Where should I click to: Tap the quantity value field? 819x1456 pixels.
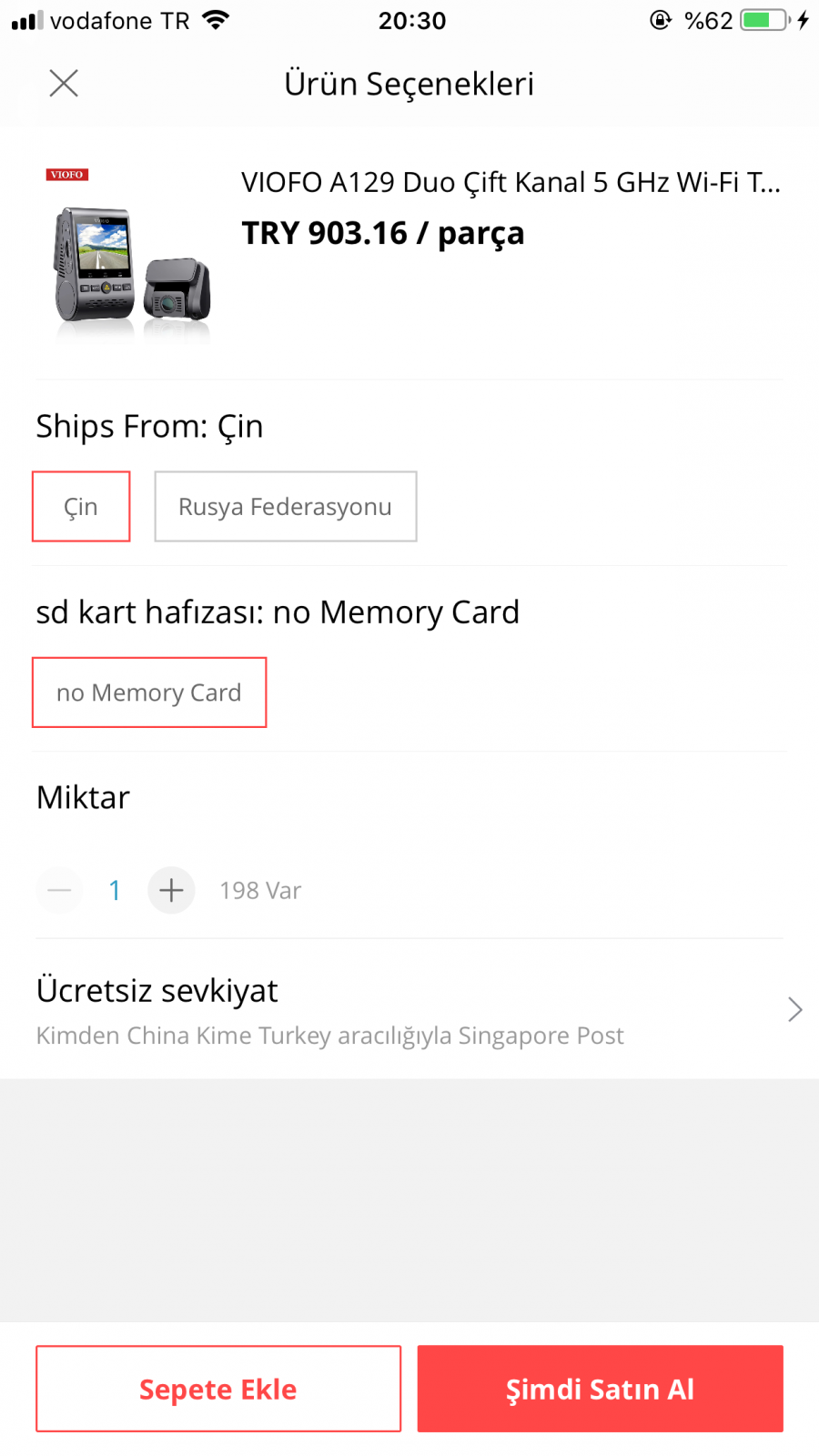coord(115,890)
